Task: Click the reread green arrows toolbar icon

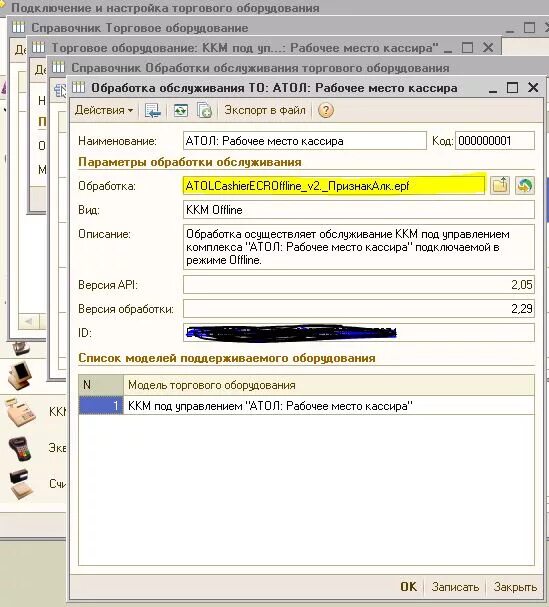Action: point(180,110)
